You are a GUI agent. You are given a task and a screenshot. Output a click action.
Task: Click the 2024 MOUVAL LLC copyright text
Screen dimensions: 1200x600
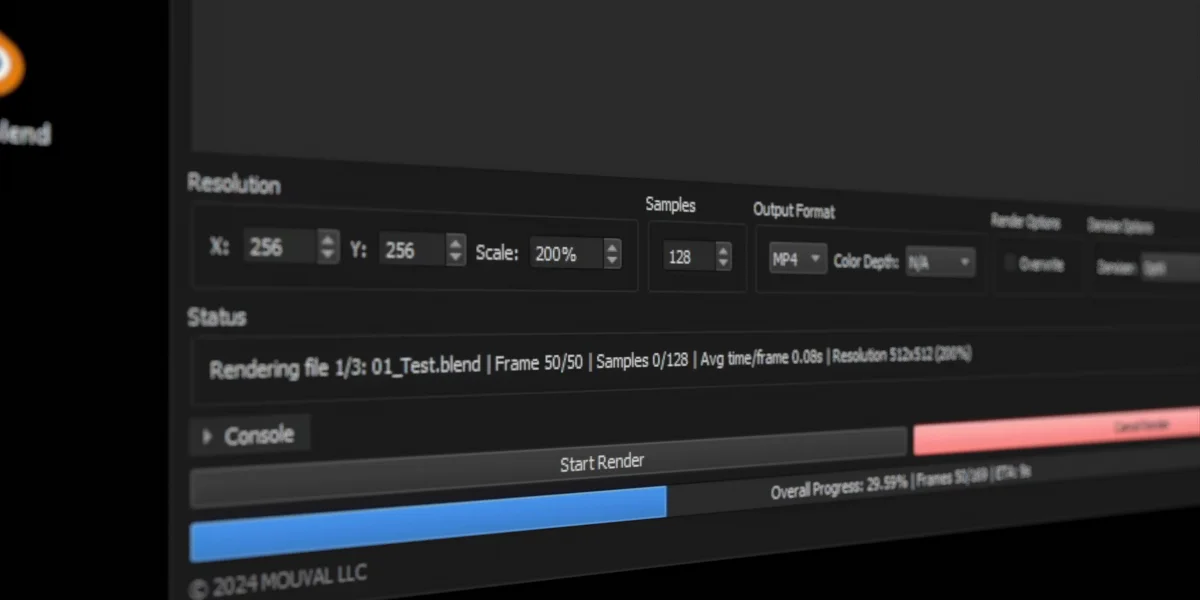pos(280,574)
